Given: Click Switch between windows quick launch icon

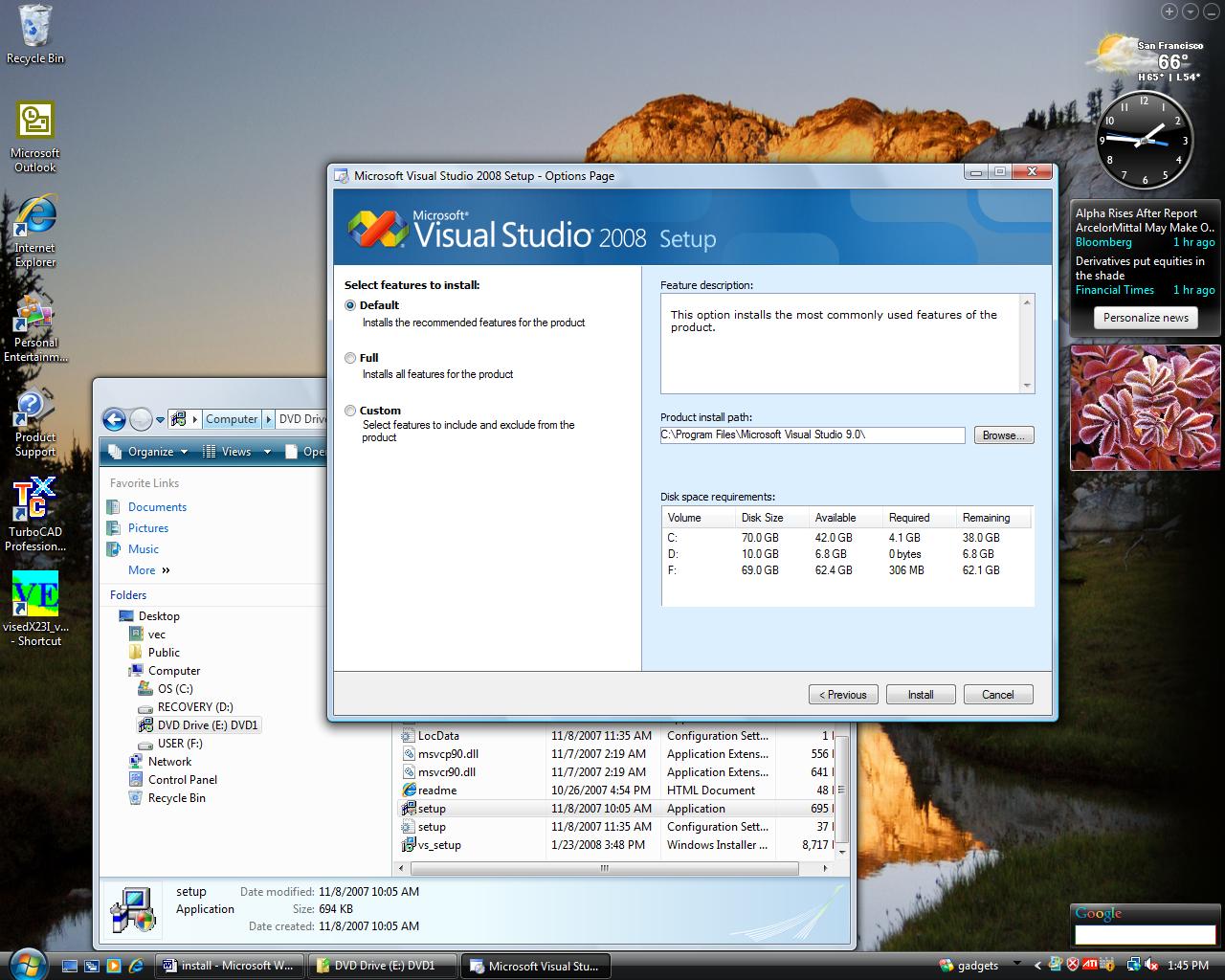Looking at the screenshot, I should click(x=91, y=966).
